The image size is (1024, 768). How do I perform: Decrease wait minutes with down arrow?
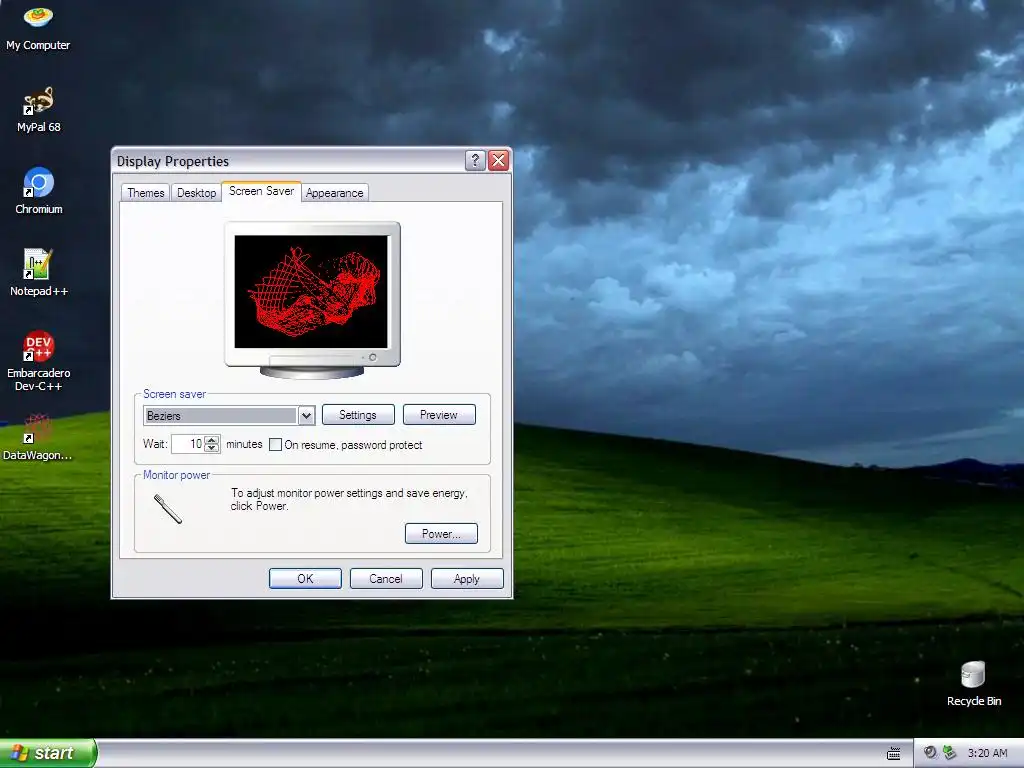click(x=212, y=448)
